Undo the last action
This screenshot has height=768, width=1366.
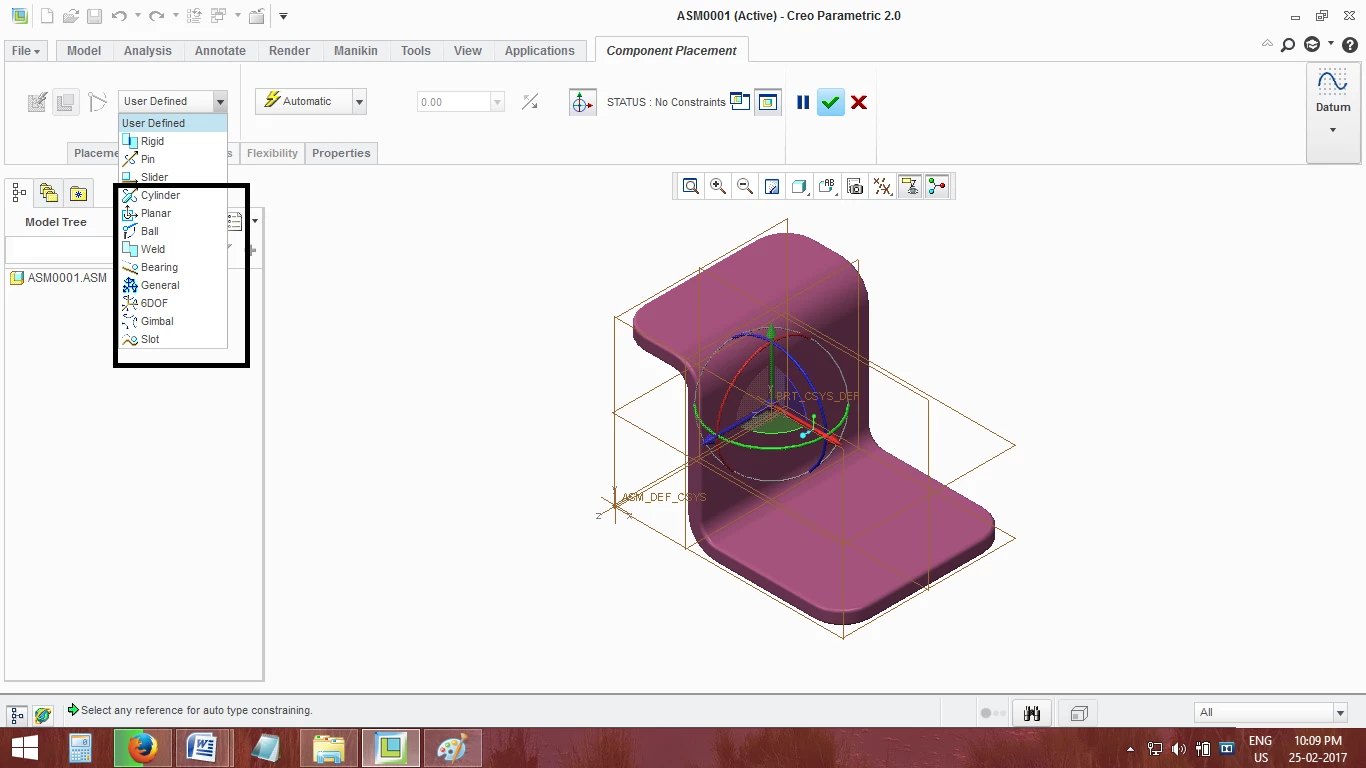click(x=119, y=16)
